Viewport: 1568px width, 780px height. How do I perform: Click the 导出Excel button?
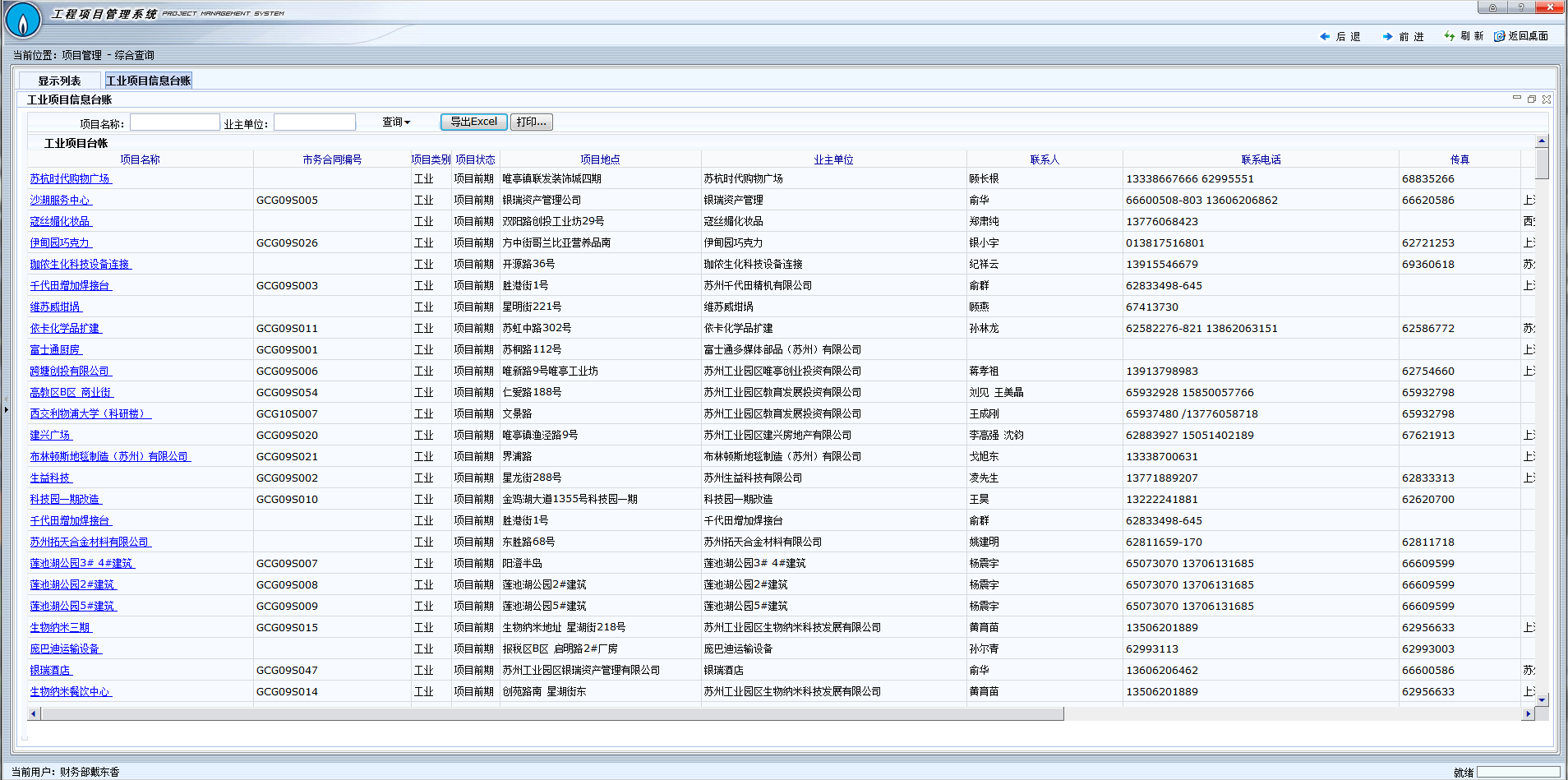473,122
